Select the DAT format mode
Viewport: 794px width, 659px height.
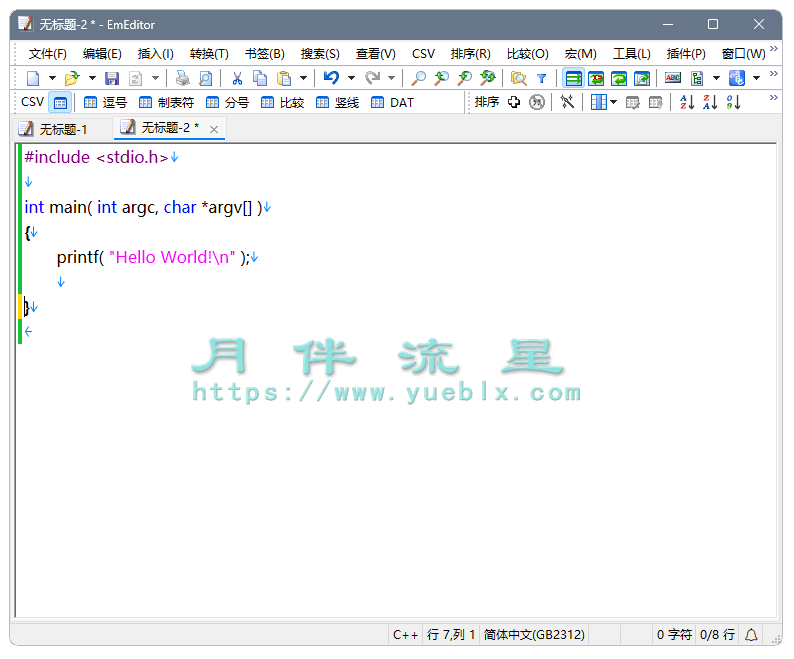tap(392, 103)
